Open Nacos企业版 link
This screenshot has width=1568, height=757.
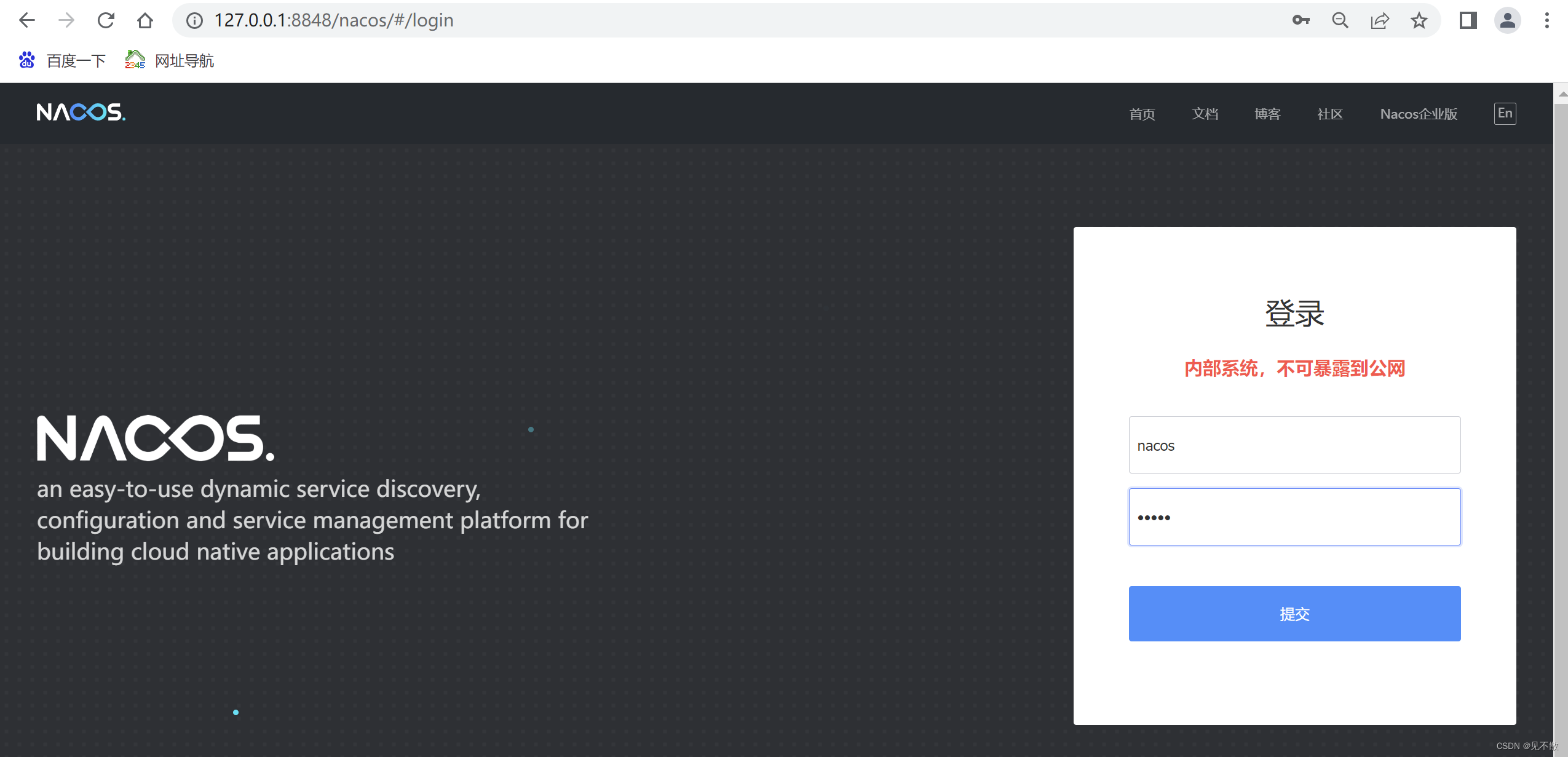1418,114
